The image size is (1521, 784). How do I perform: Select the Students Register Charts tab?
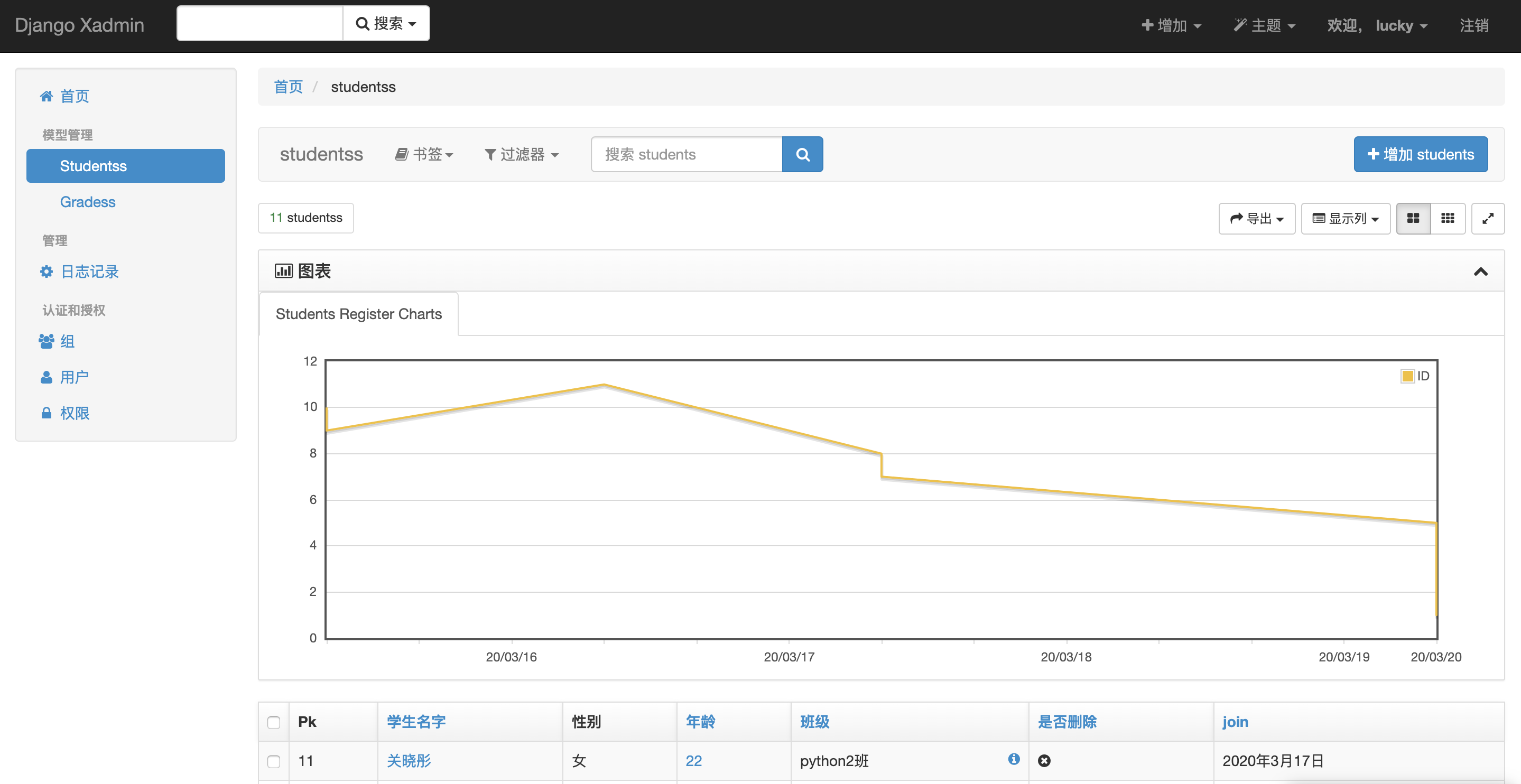click(x=358, y=314)
